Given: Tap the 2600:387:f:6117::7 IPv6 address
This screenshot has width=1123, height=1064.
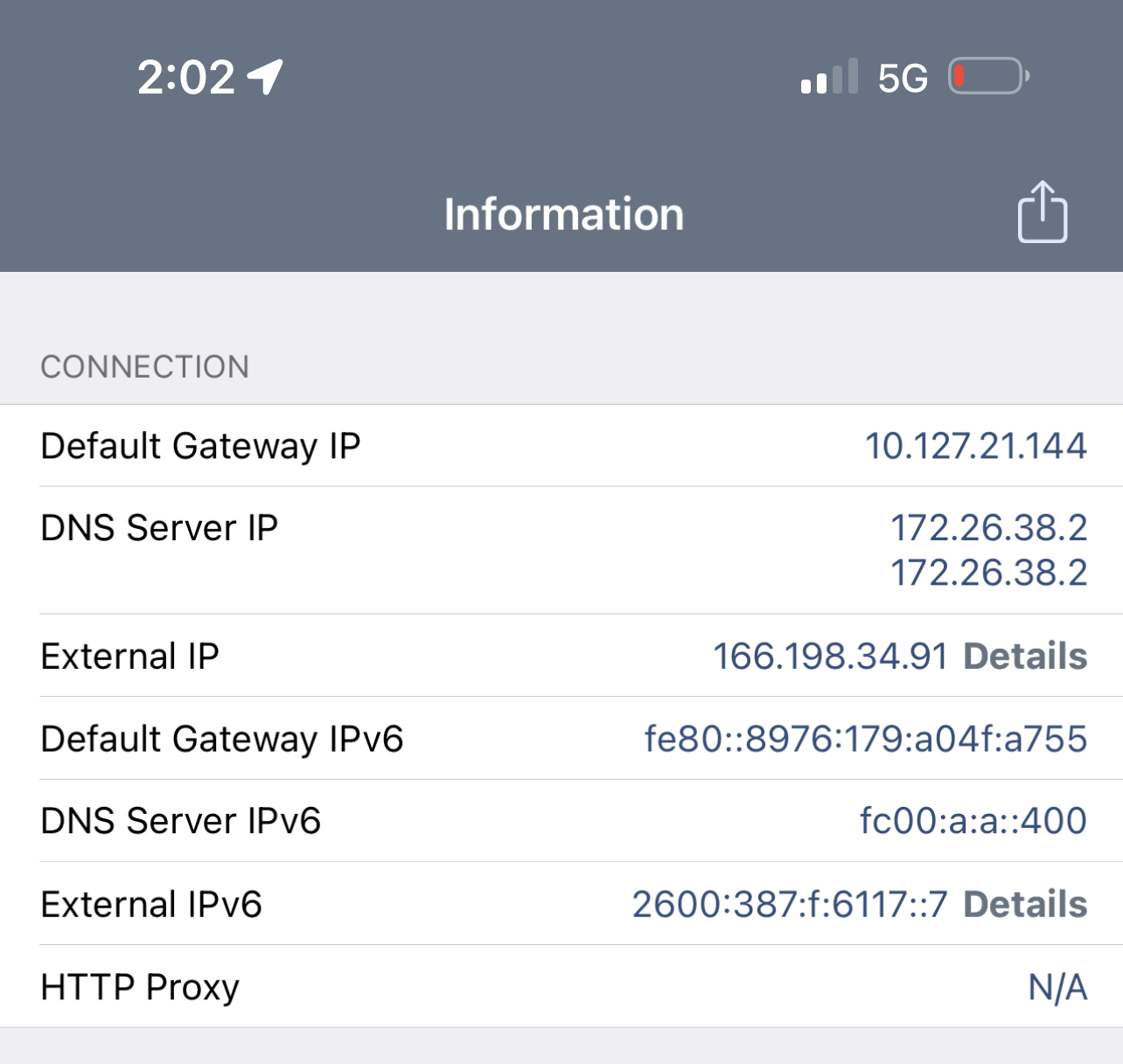Looking at the screenshot, I should pyautogui.click(x=790, y=904).
